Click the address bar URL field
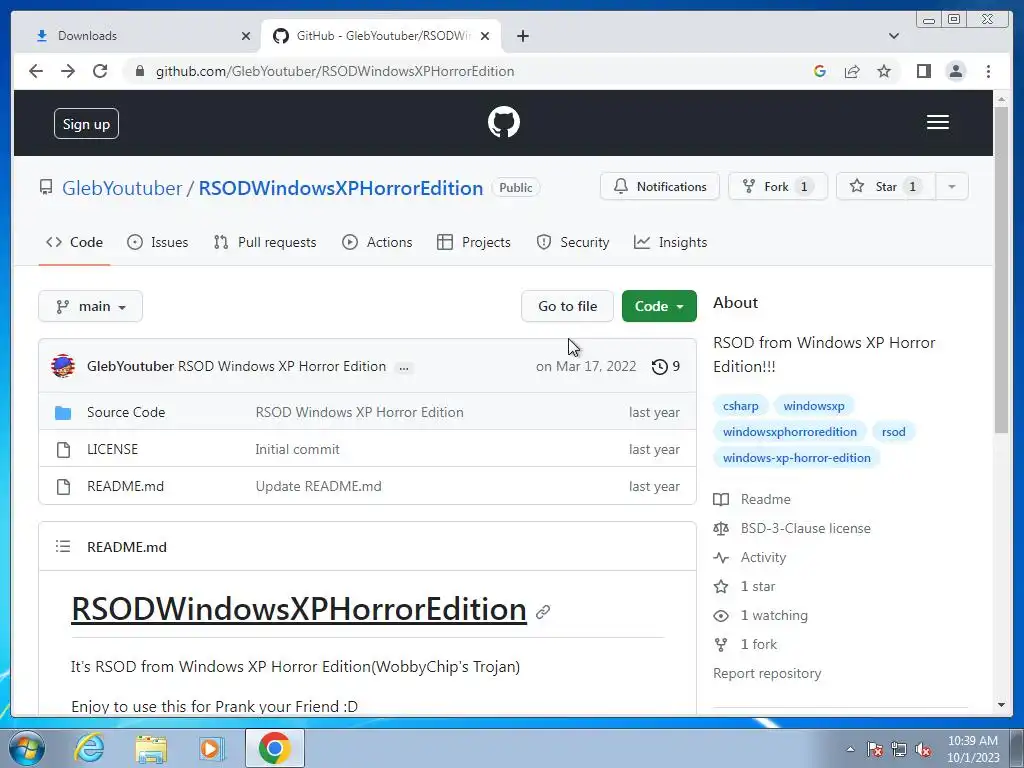Screen dimensions: 1024x768 pos(334,71)
